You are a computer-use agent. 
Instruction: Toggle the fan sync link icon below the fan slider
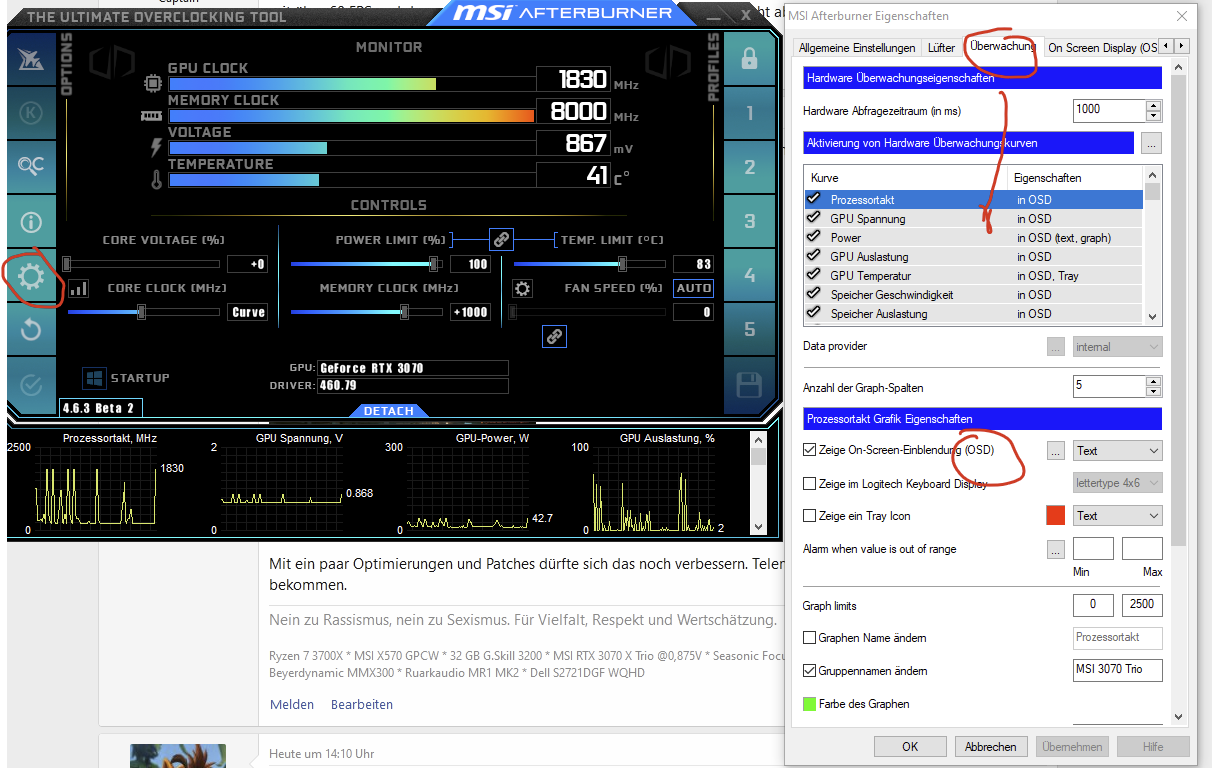click(554, 336)
